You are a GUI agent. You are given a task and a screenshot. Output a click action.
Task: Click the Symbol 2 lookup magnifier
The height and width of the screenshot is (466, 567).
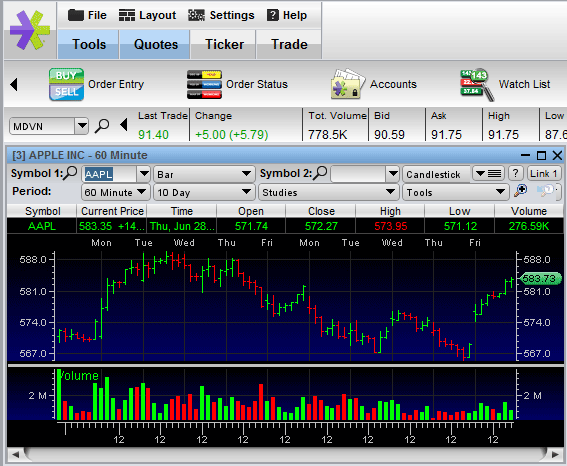click(320, 173)
